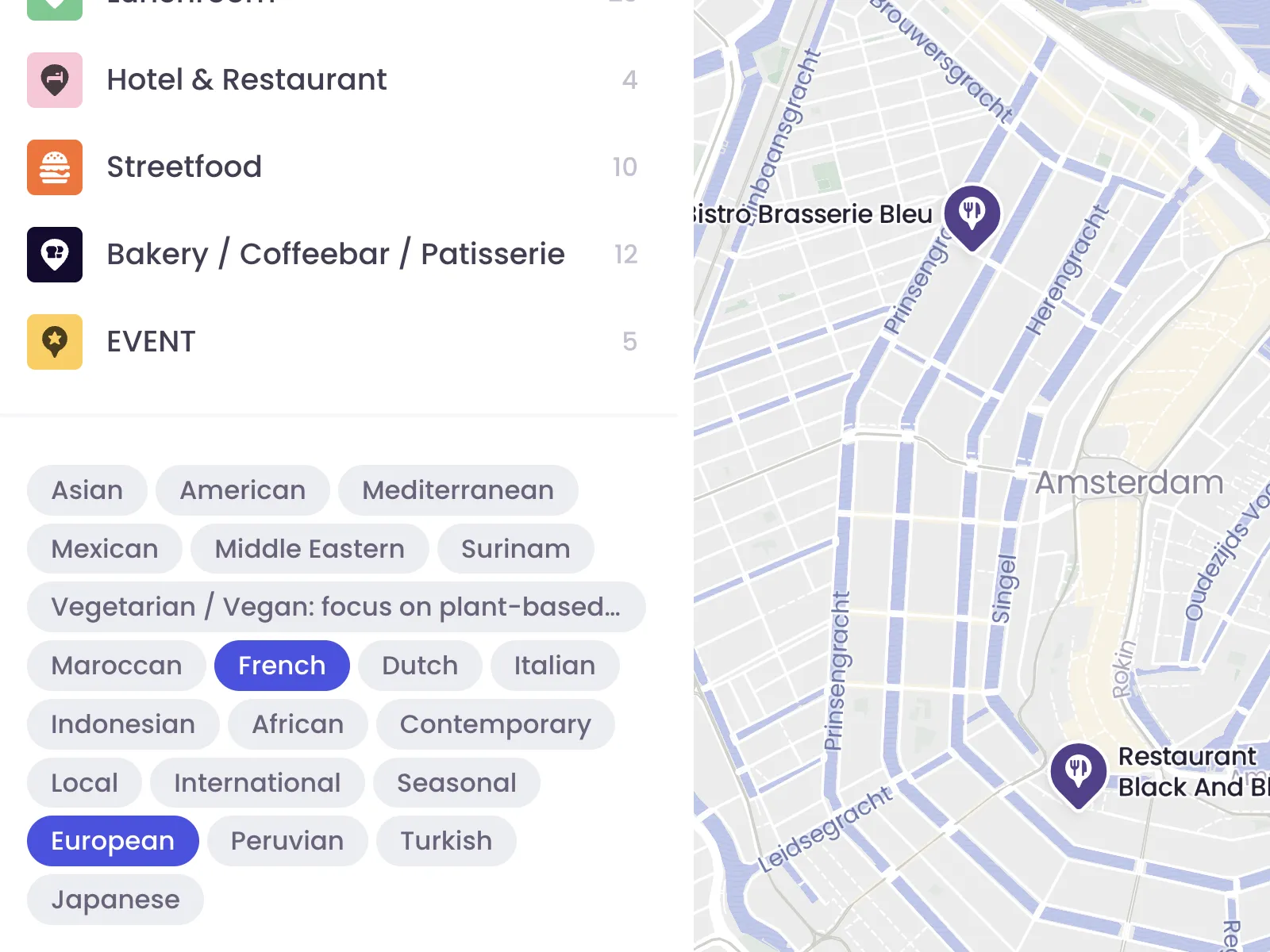Enable the Italian cuisine filter

(554, 666)
